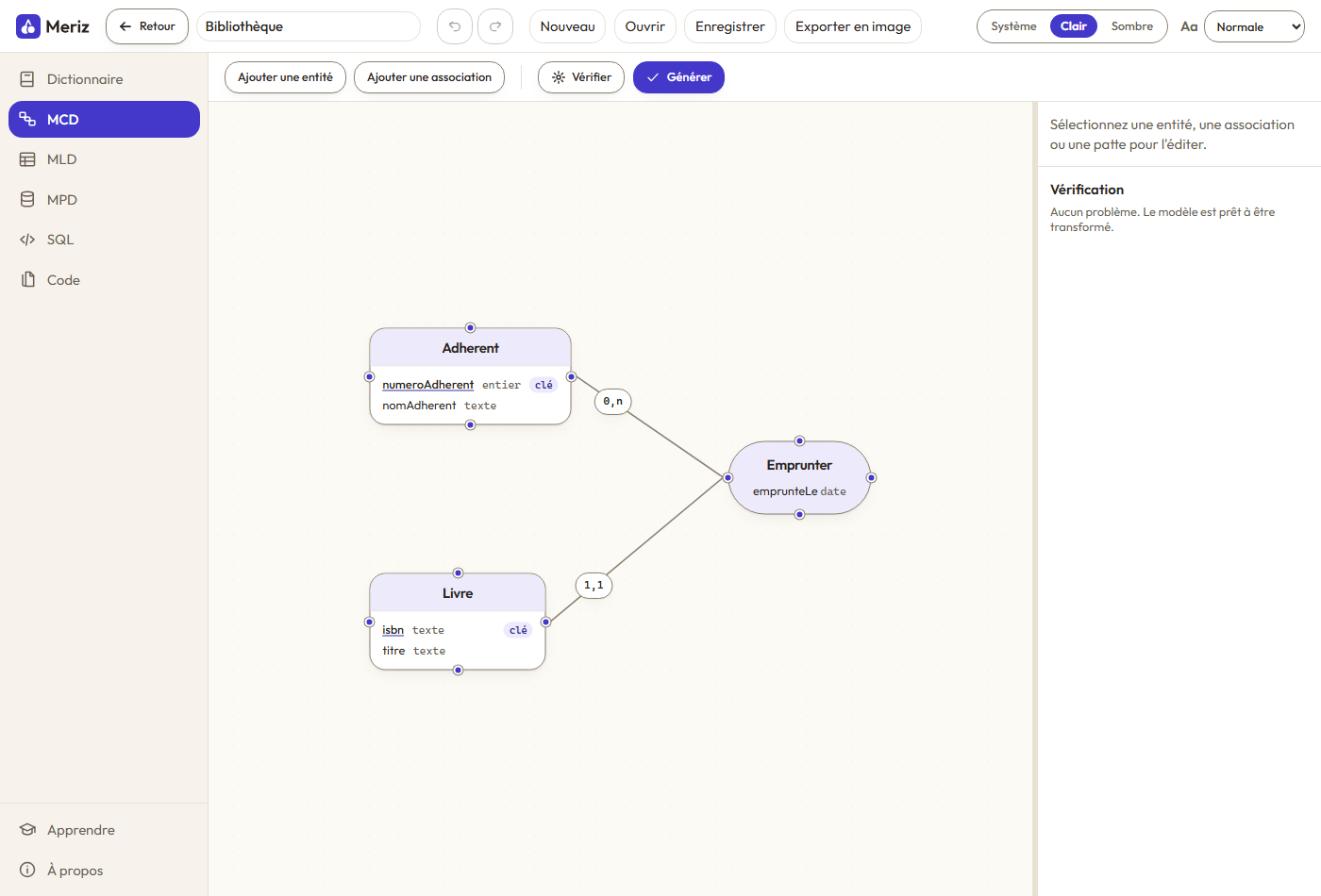Edit the Bibliothèque project name field
Image resolution: width=1321 pixels, height=896 pixels.
pos(309,26)
